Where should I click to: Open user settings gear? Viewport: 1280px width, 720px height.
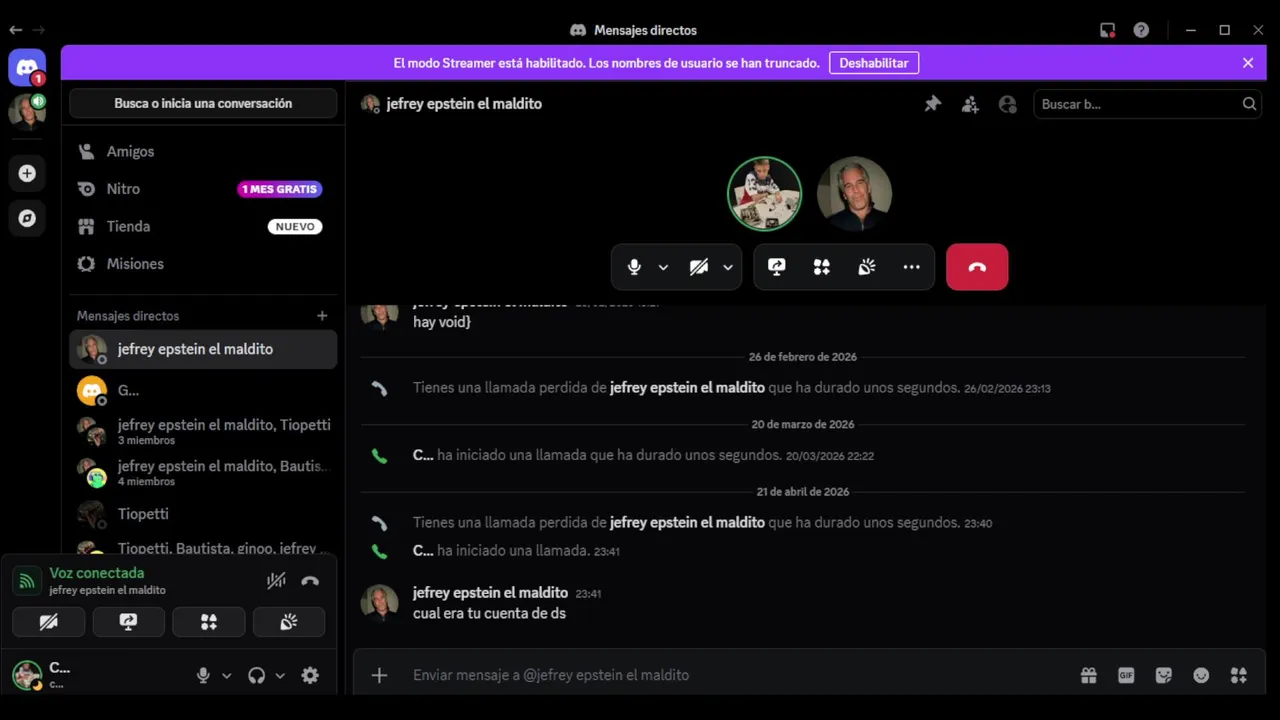310,675
